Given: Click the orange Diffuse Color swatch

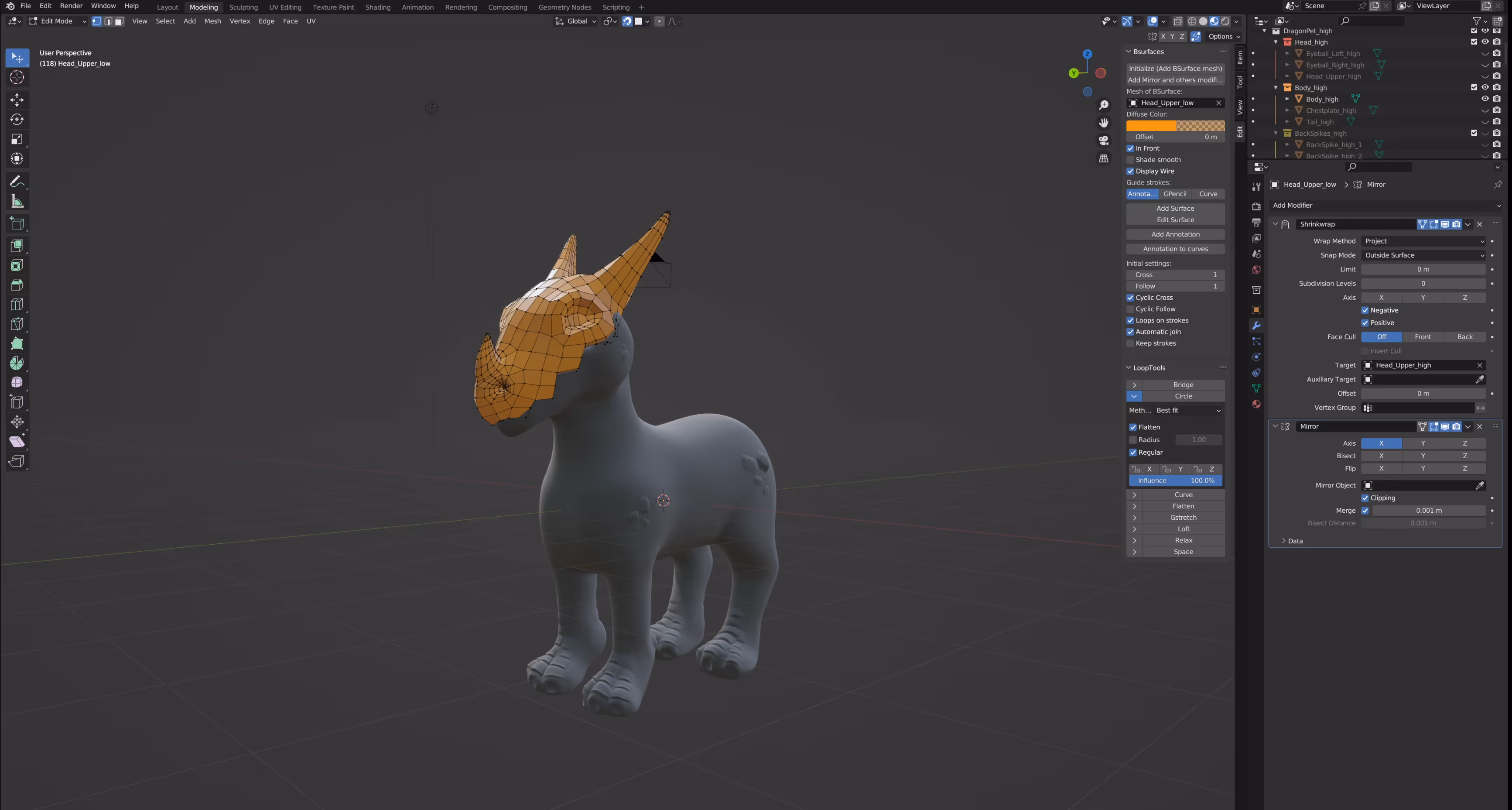Looking at the screenshot, I should pos(1150,126).
